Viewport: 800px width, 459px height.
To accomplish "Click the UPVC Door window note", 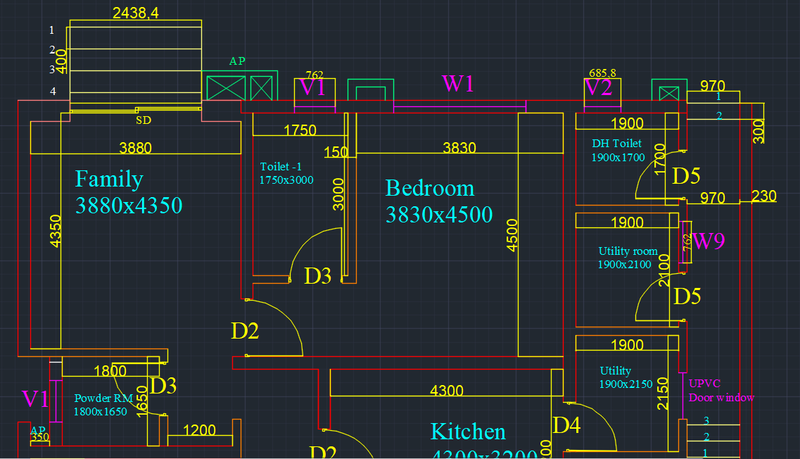I will (721, 391).
